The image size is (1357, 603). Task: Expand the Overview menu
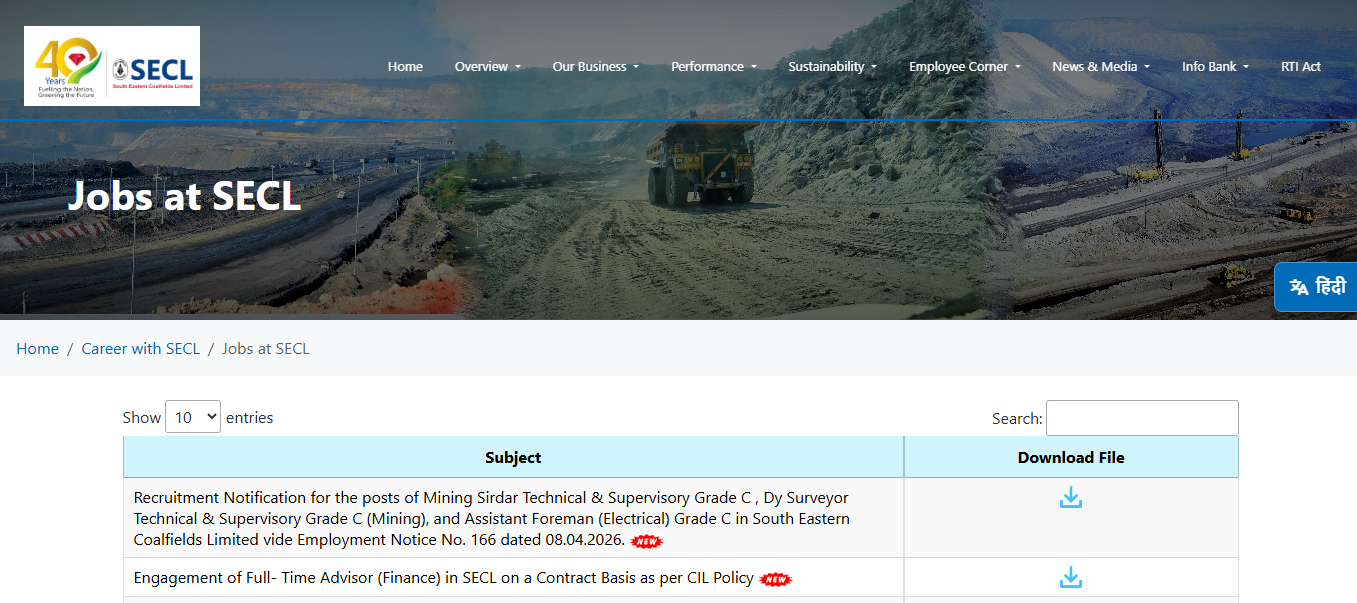[x=487, y=67]
